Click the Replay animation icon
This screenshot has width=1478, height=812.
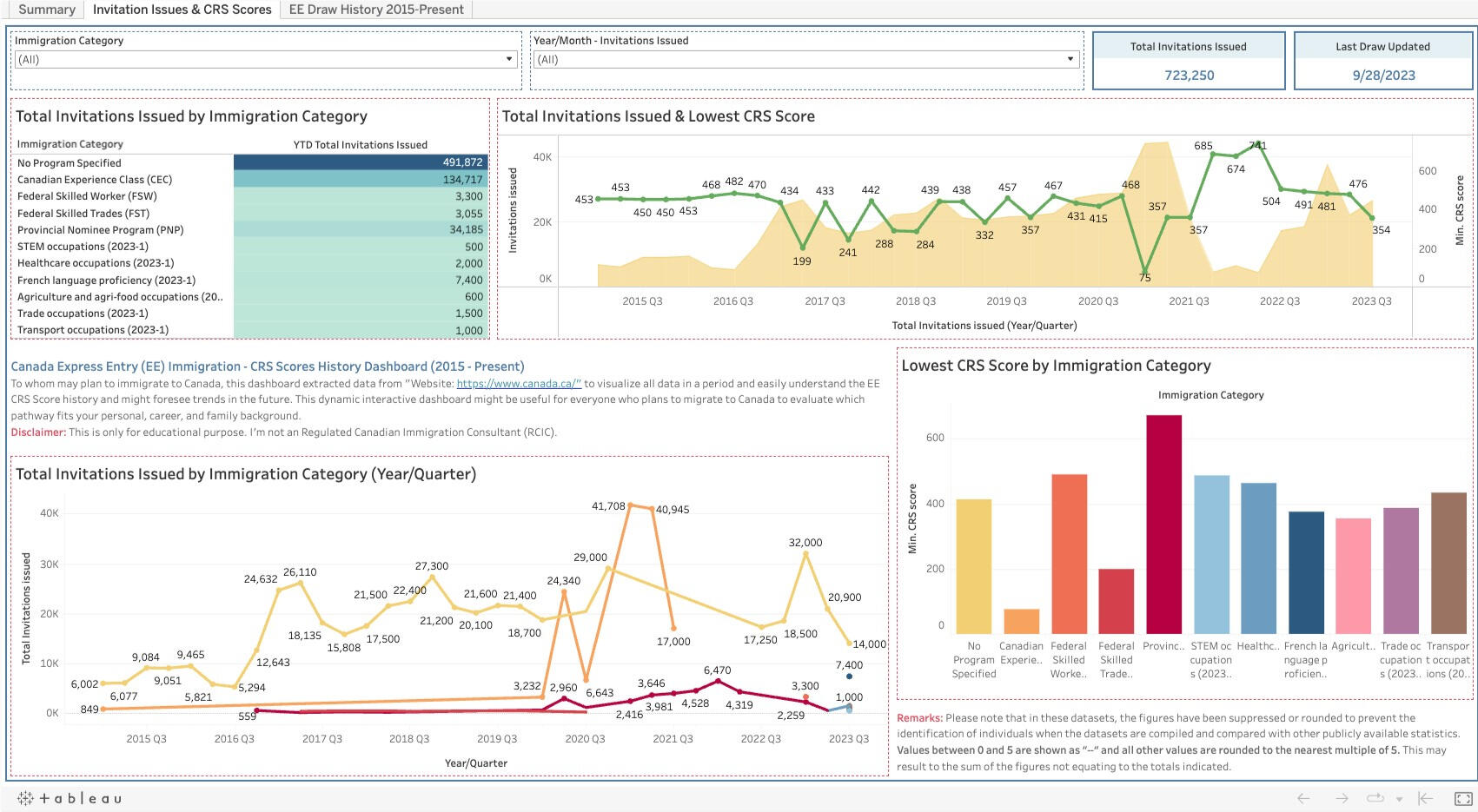coord(1375,798)
